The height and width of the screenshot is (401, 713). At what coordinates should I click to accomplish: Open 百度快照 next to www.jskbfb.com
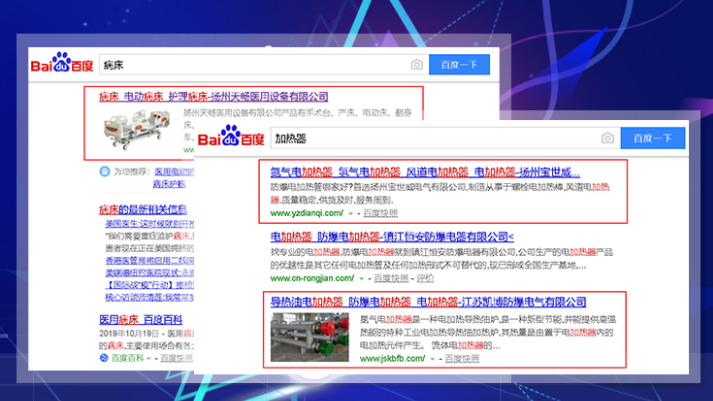click(462, 358)
